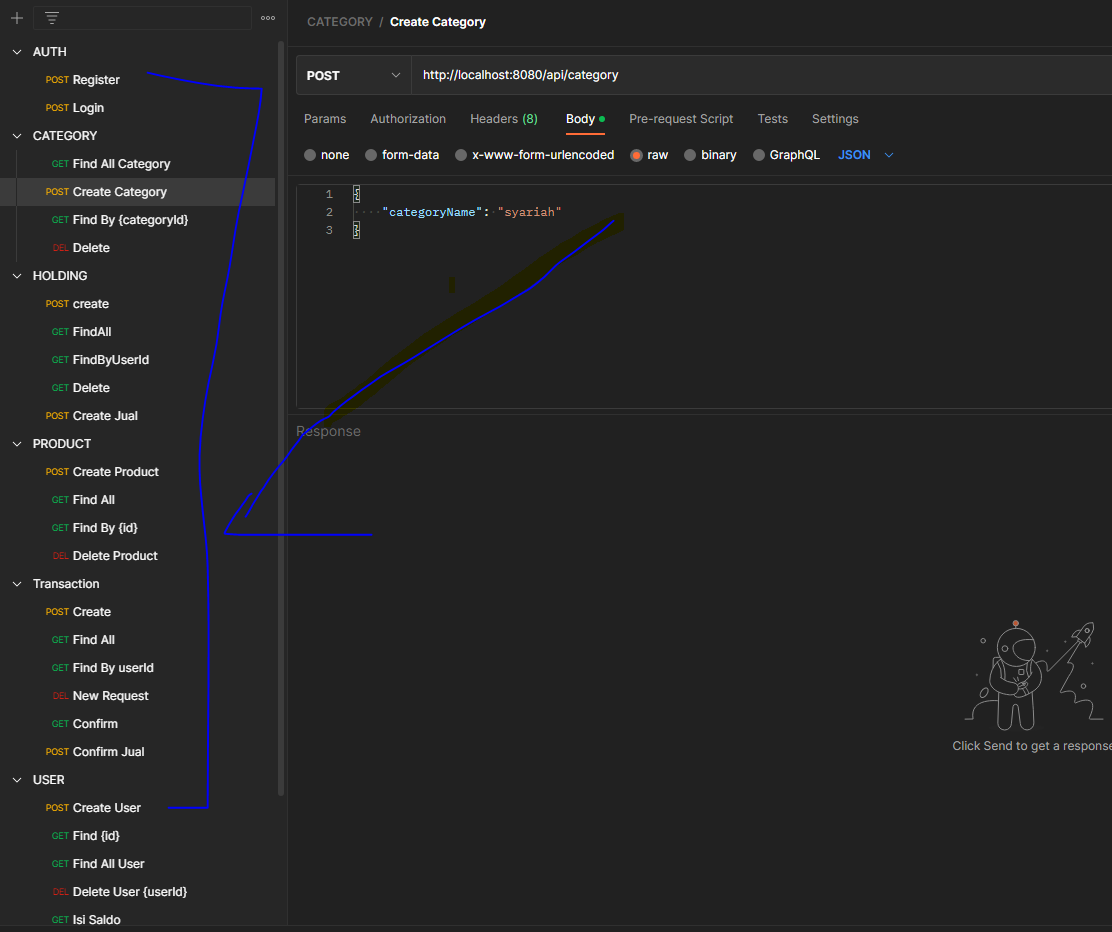Image resolution: width=1112 pixels, height=932 pixels.
Task: Select x-www-form-urlencoded radio option
Action: point(461,155)
